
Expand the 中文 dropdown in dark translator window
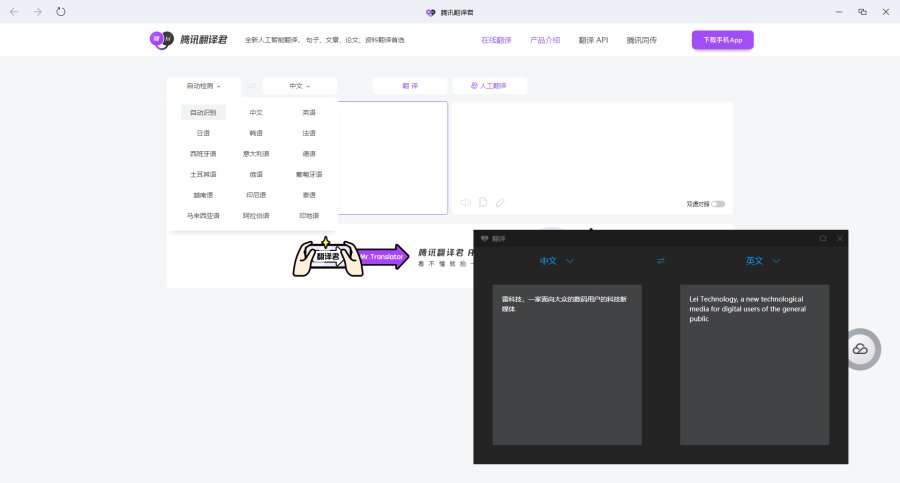[x=557, y=261]
